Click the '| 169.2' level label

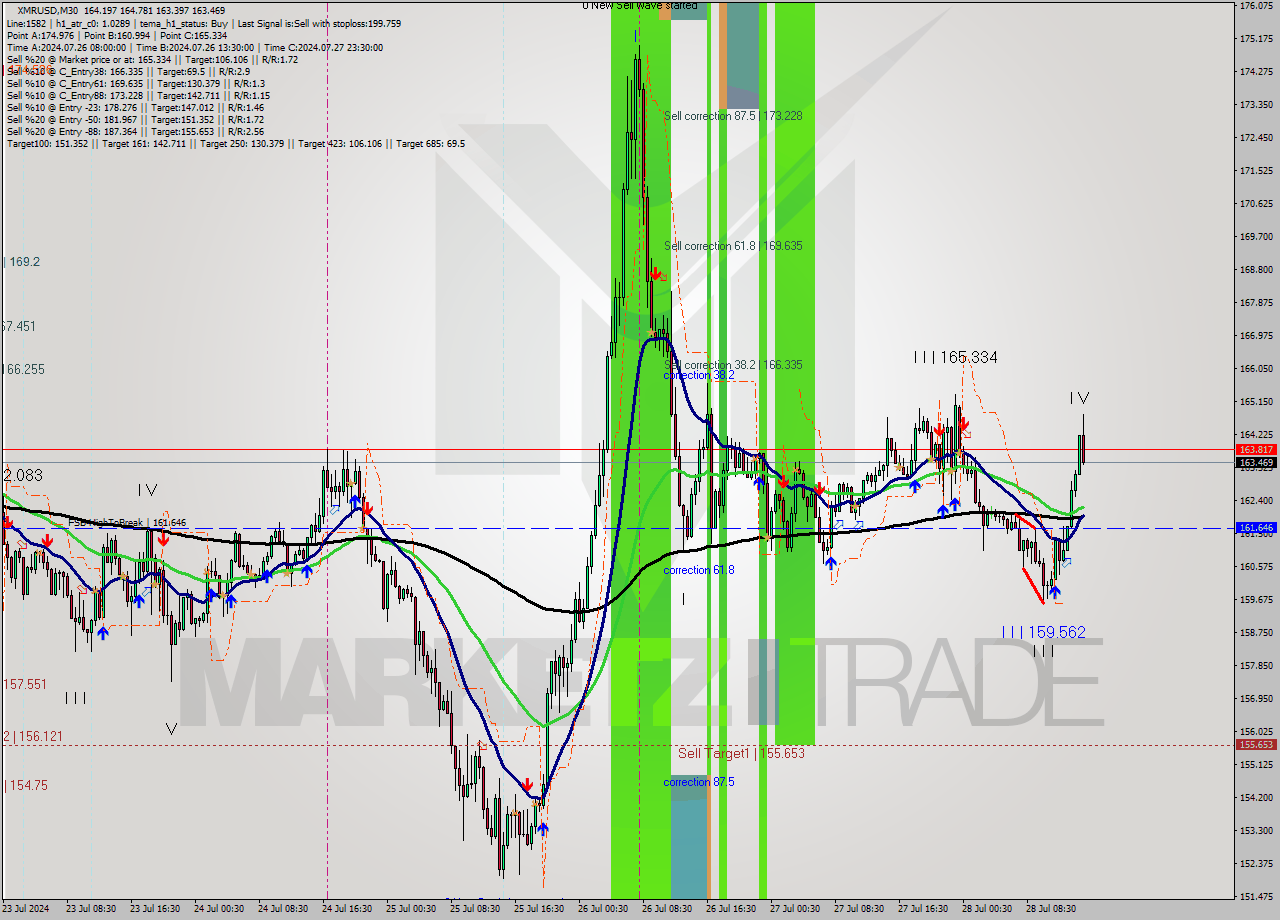(21, 262)
